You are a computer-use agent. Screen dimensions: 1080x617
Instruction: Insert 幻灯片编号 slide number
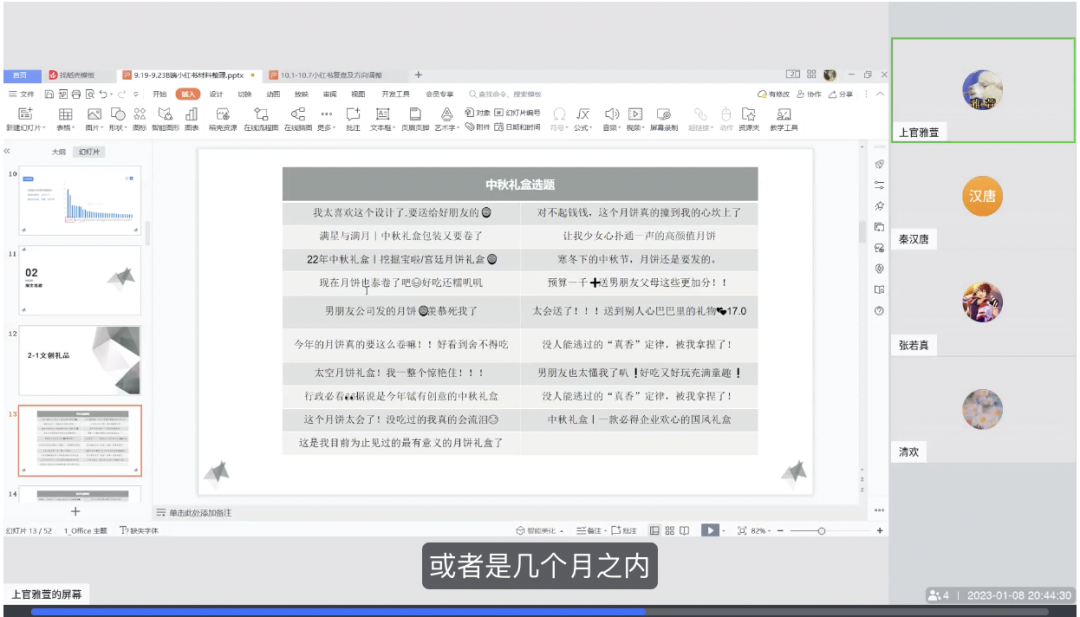[518, 112]
